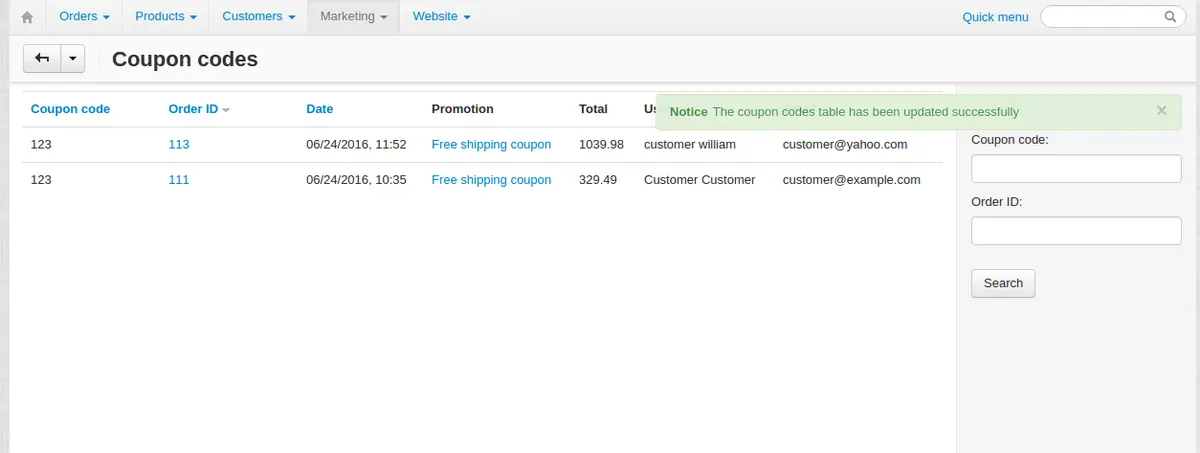Open Free shipping coupon for order 113
This screenshot has height=453, width=1200.
click(491, 144)
